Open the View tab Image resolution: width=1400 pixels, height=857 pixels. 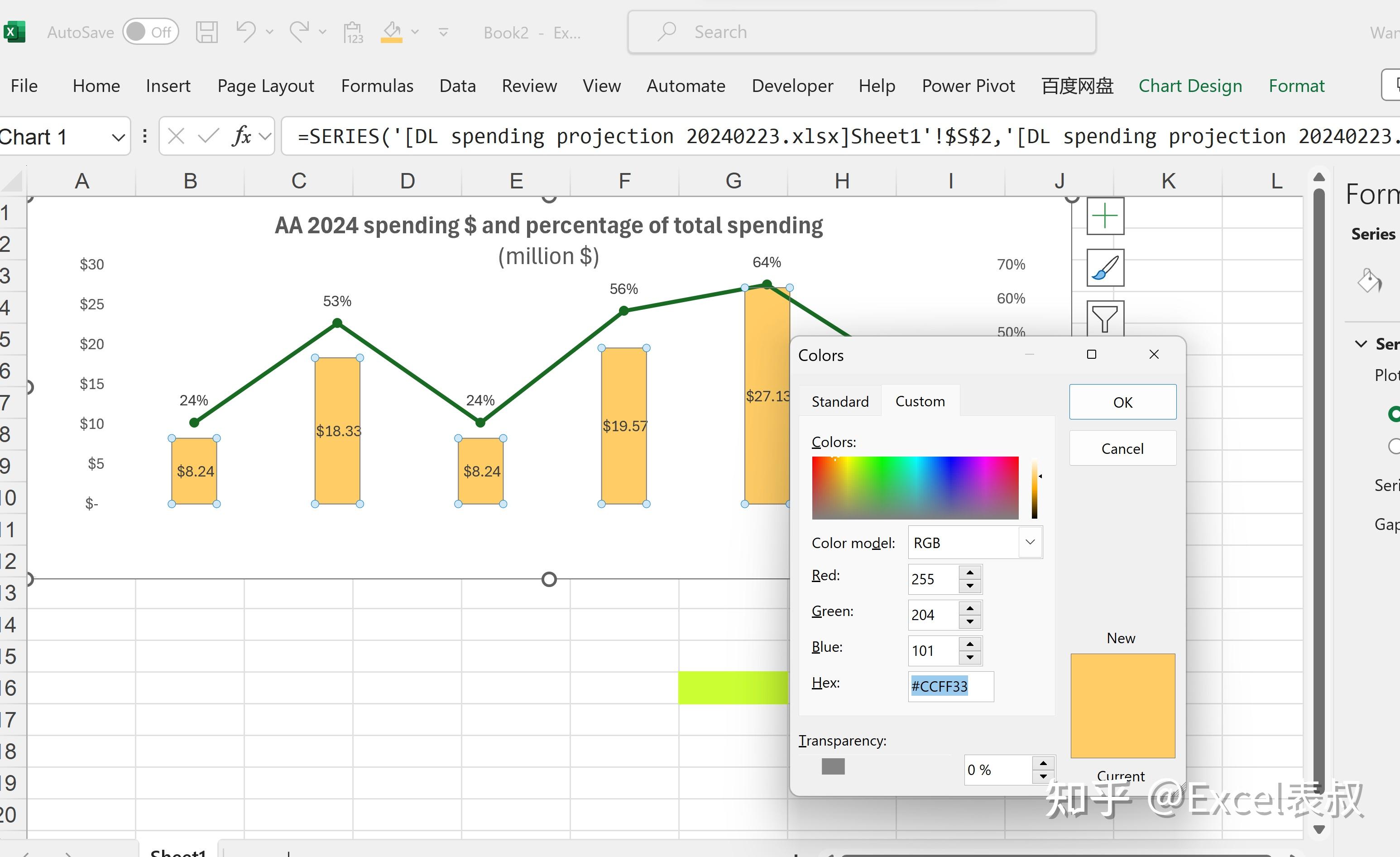602,86
